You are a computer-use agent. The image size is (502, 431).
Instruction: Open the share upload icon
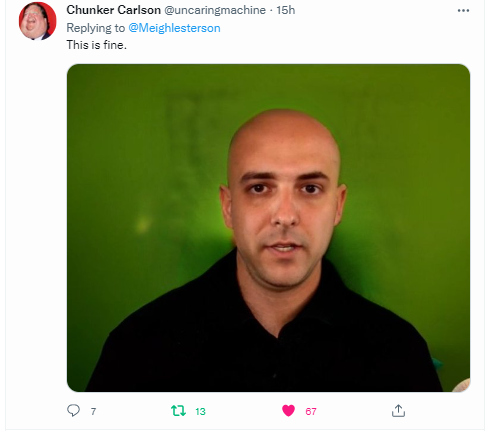click(x=398, y=410)
